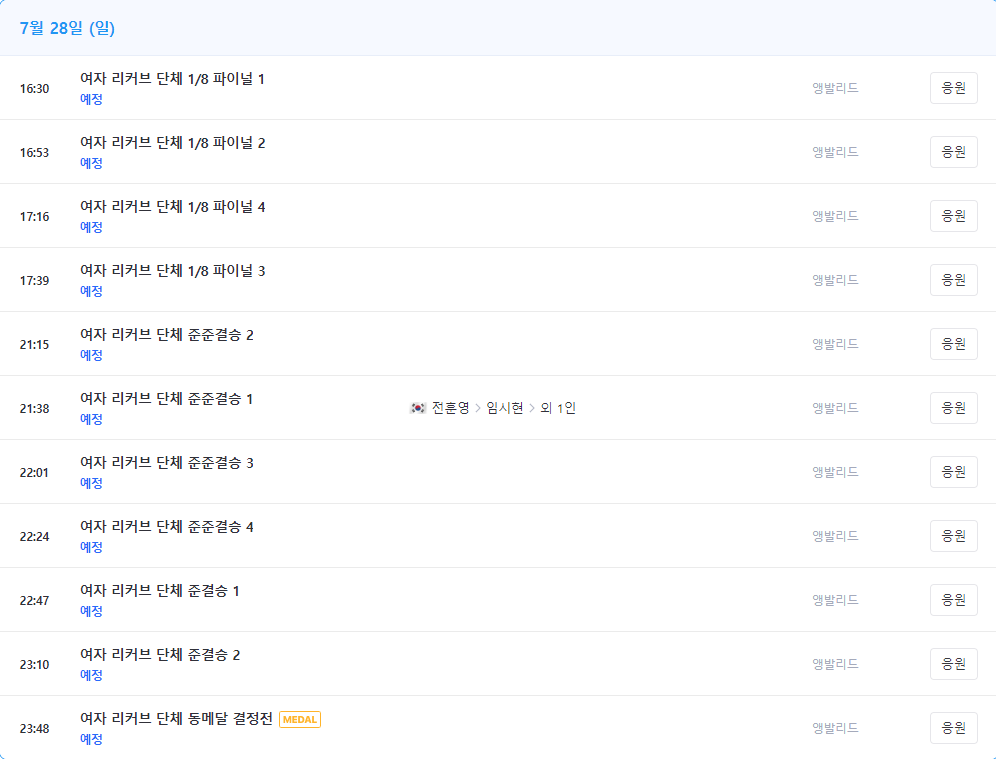Click 응원 button for 준준결승 4
This screenshot has width=996, height=759.
pyautogui.click(x=953, y=536)
